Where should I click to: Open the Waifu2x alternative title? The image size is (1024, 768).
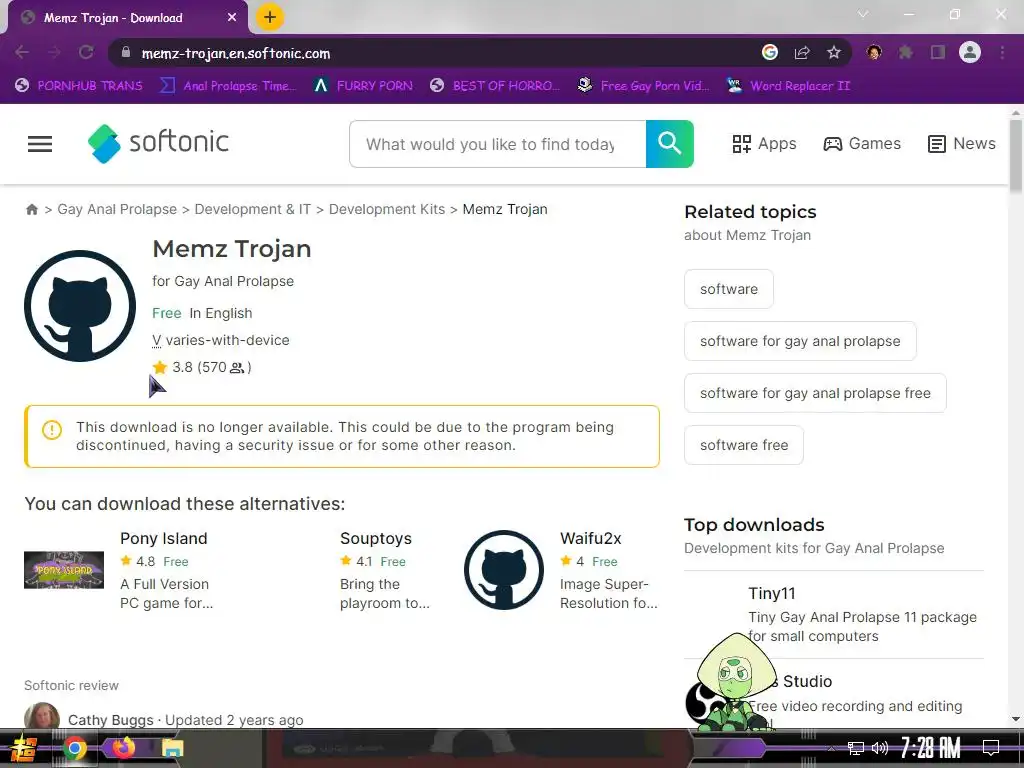590,538
